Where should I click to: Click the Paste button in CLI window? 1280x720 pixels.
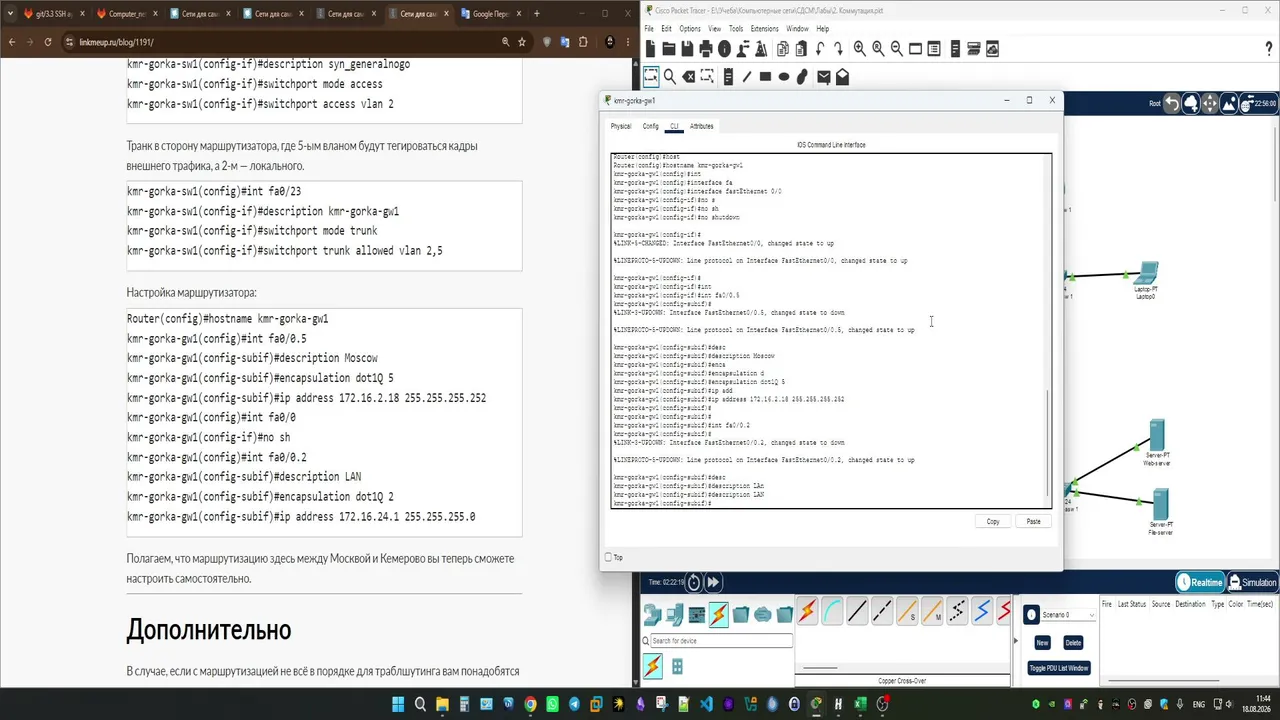(1033, 521)
